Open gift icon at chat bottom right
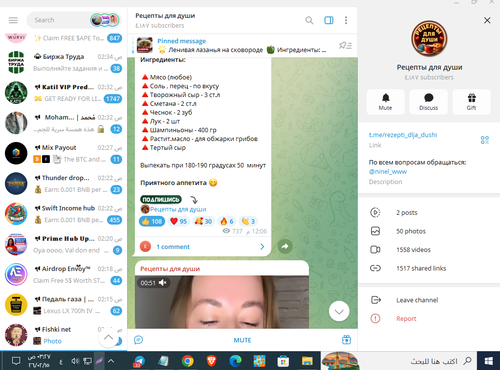Screen dimensions: 500x370 pyautogui.click(x=346, y=340)
